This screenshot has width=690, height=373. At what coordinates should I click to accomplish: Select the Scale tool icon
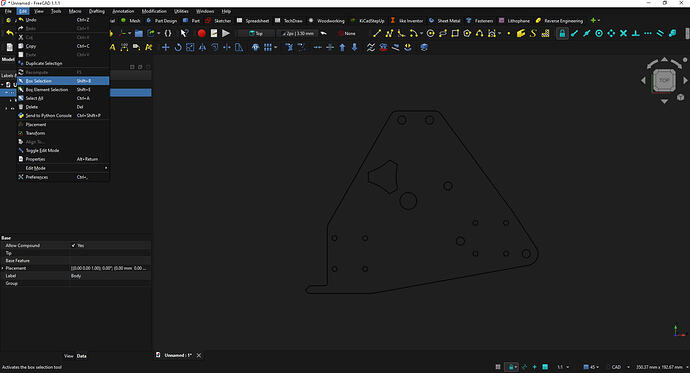[190, 47]
